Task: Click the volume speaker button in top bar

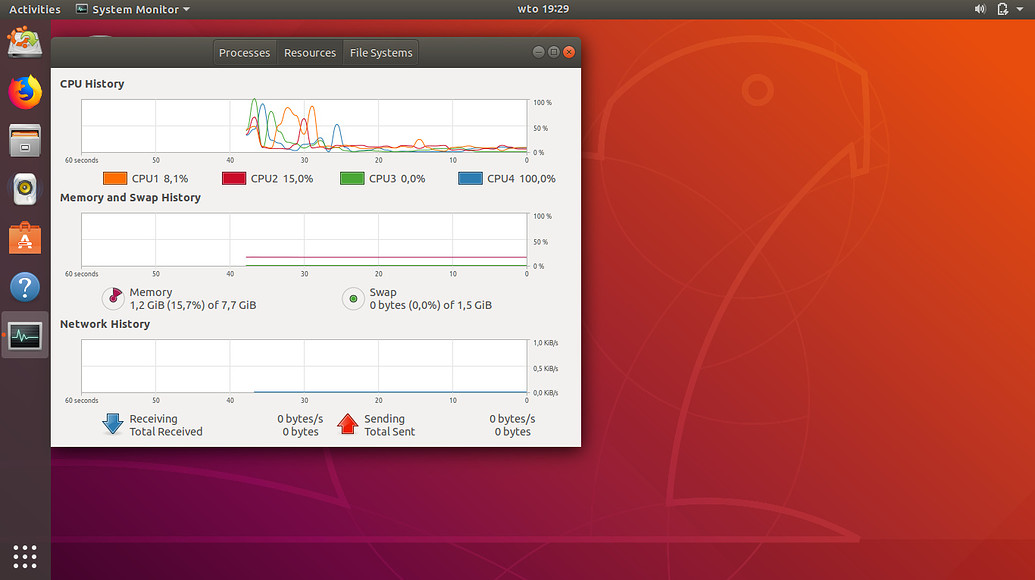Action: (x=978, y=9)
